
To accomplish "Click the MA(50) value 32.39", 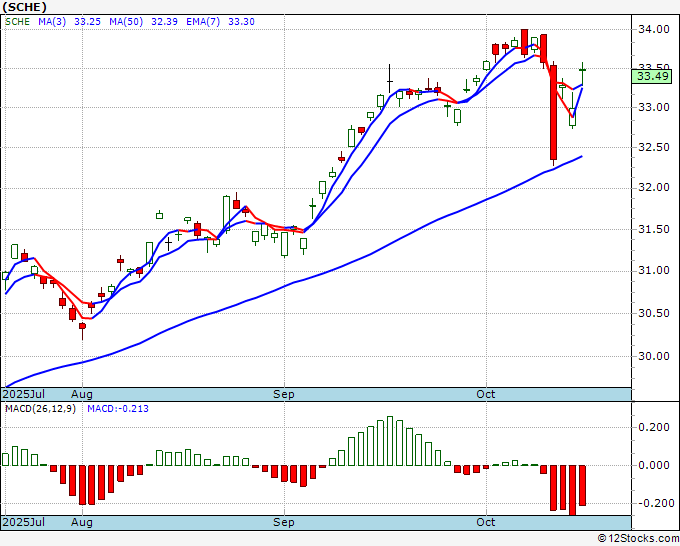I will pos(164,22).
